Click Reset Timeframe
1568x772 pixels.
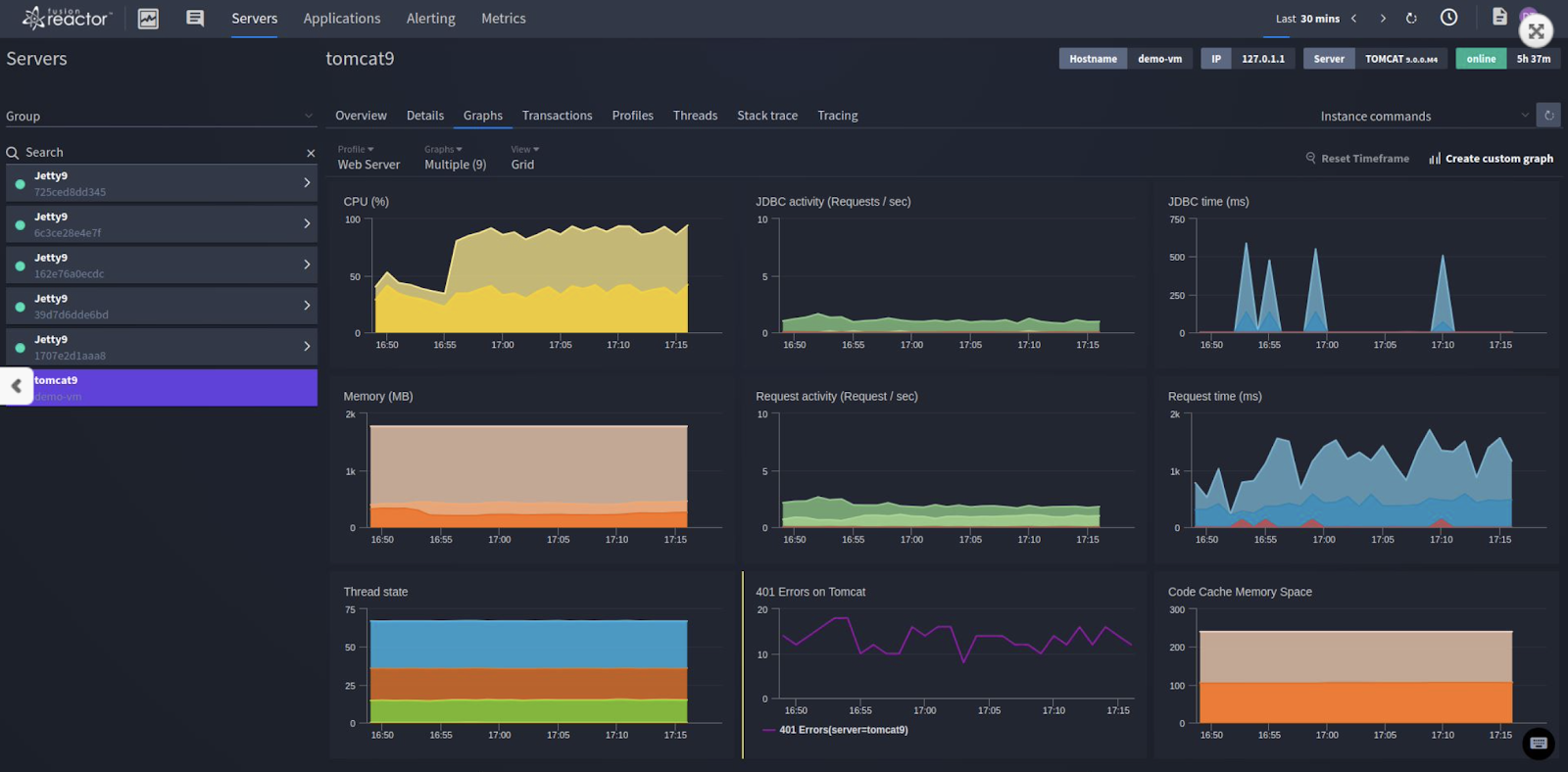[1357, 159]
